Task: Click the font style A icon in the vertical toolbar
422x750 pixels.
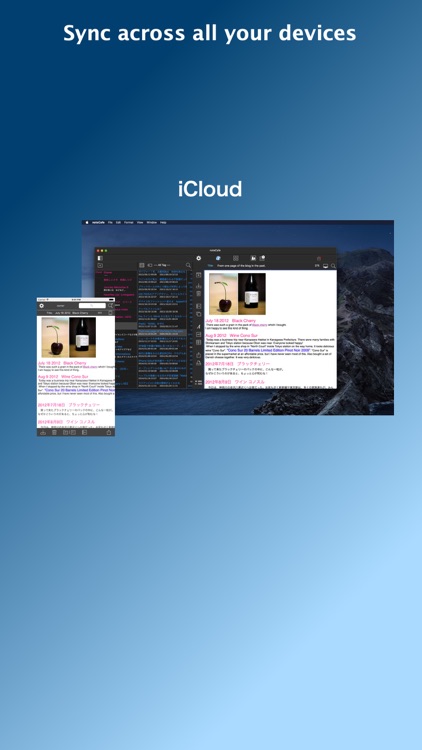Action: click(x=199, y=326)
